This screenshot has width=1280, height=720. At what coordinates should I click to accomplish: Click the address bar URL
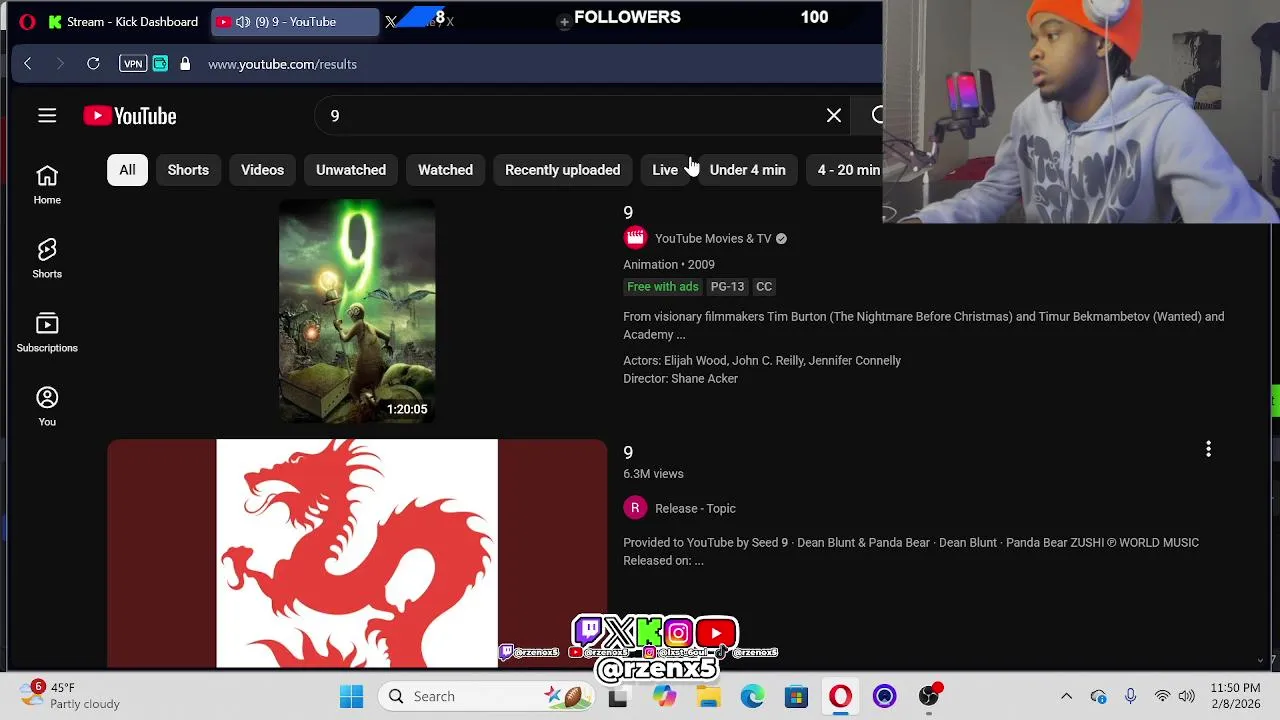point(282,64)
